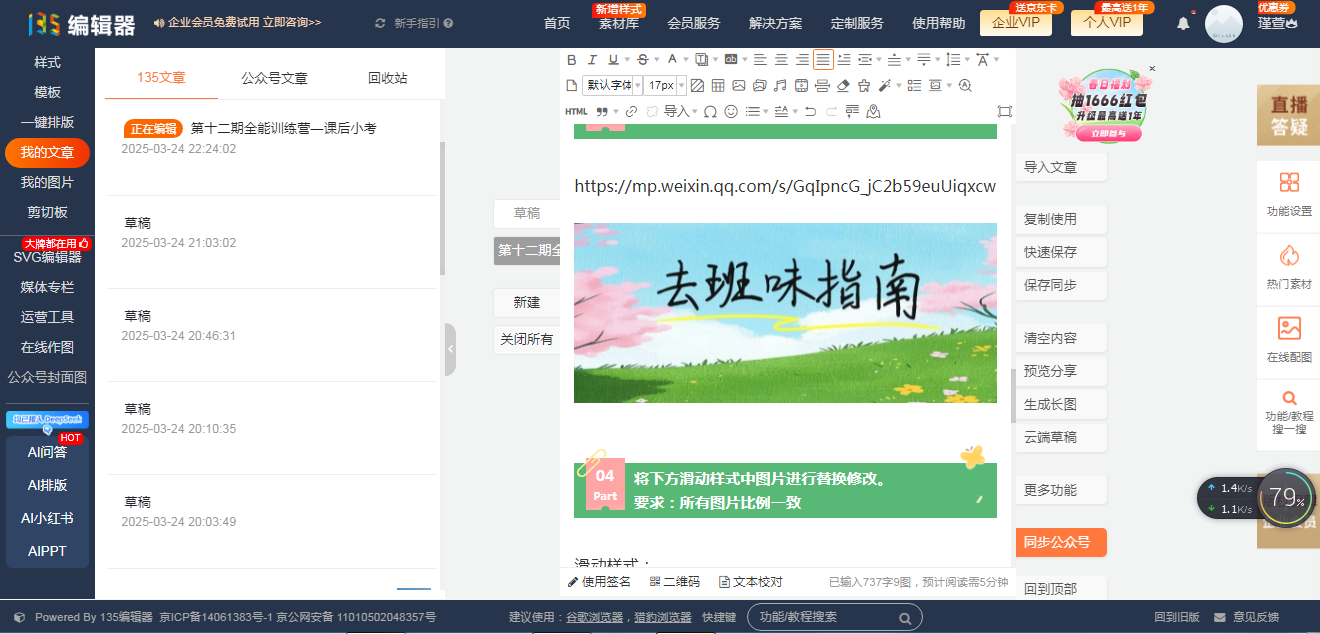Select the clear formatting eraser icon
This screenshot has height=634, width=1320.
click(843, 86)
